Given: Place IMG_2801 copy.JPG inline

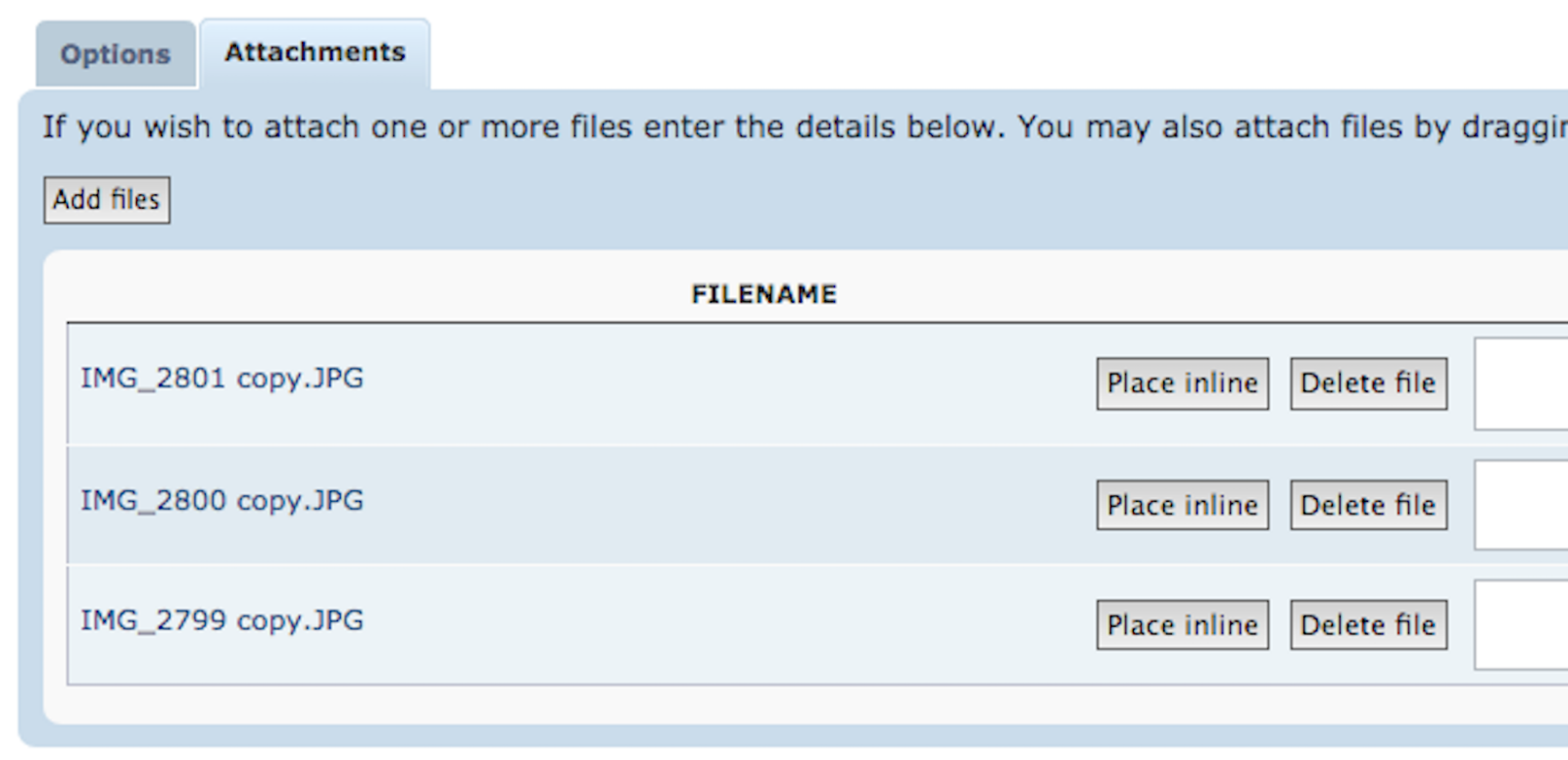Looking at the screenshot, I should point(1182,383).
